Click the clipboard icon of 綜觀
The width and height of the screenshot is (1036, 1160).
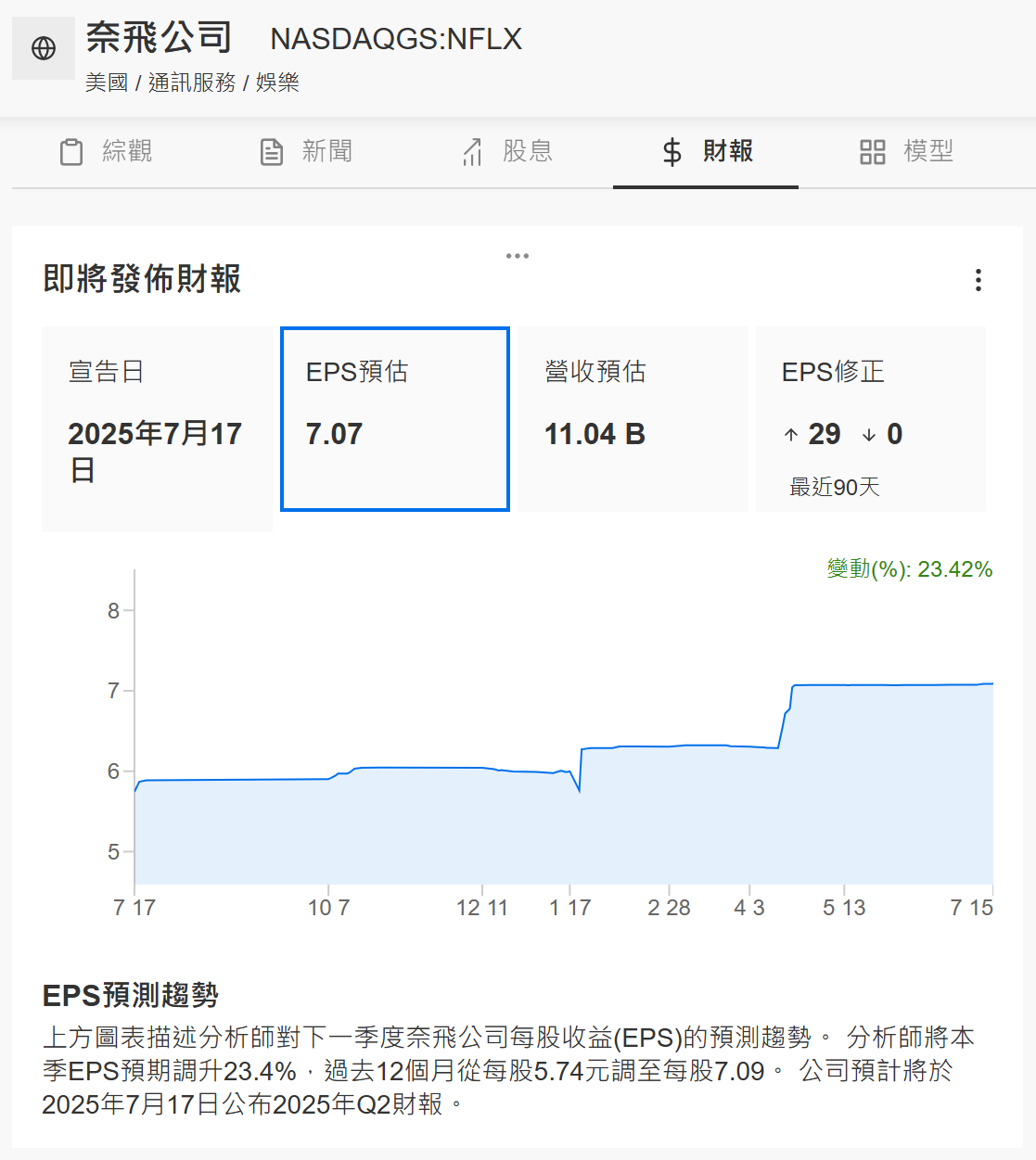[x=71, y=152]
